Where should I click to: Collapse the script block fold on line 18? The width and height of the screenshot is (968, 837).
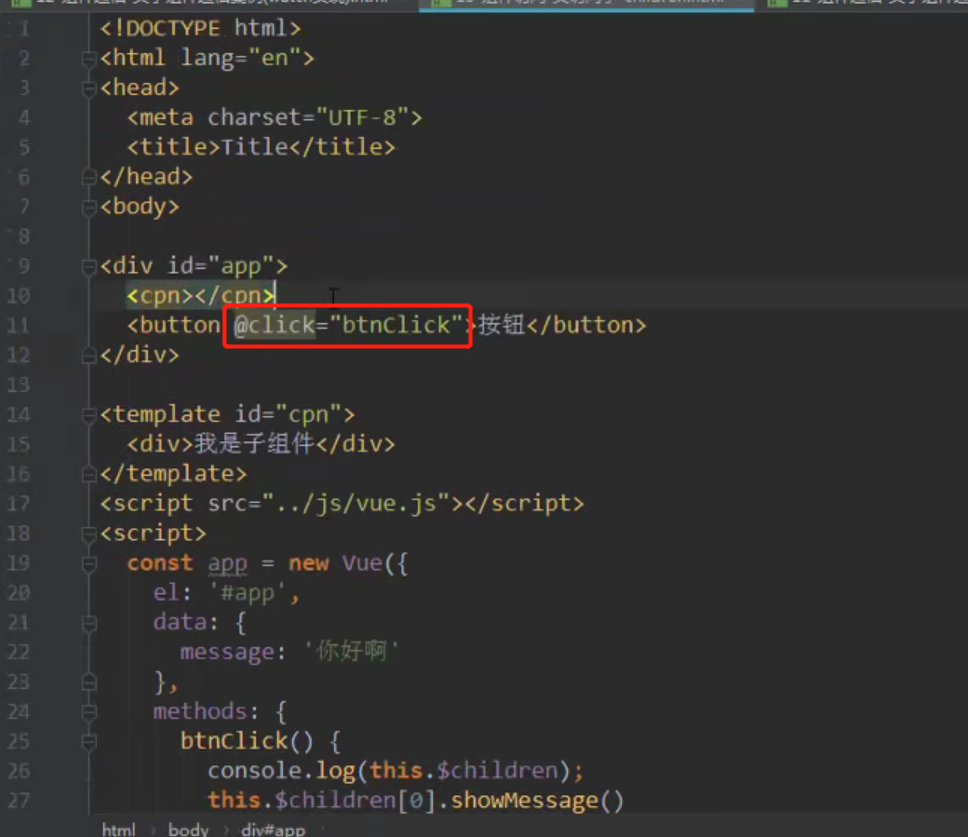click(x=88, y=534)
